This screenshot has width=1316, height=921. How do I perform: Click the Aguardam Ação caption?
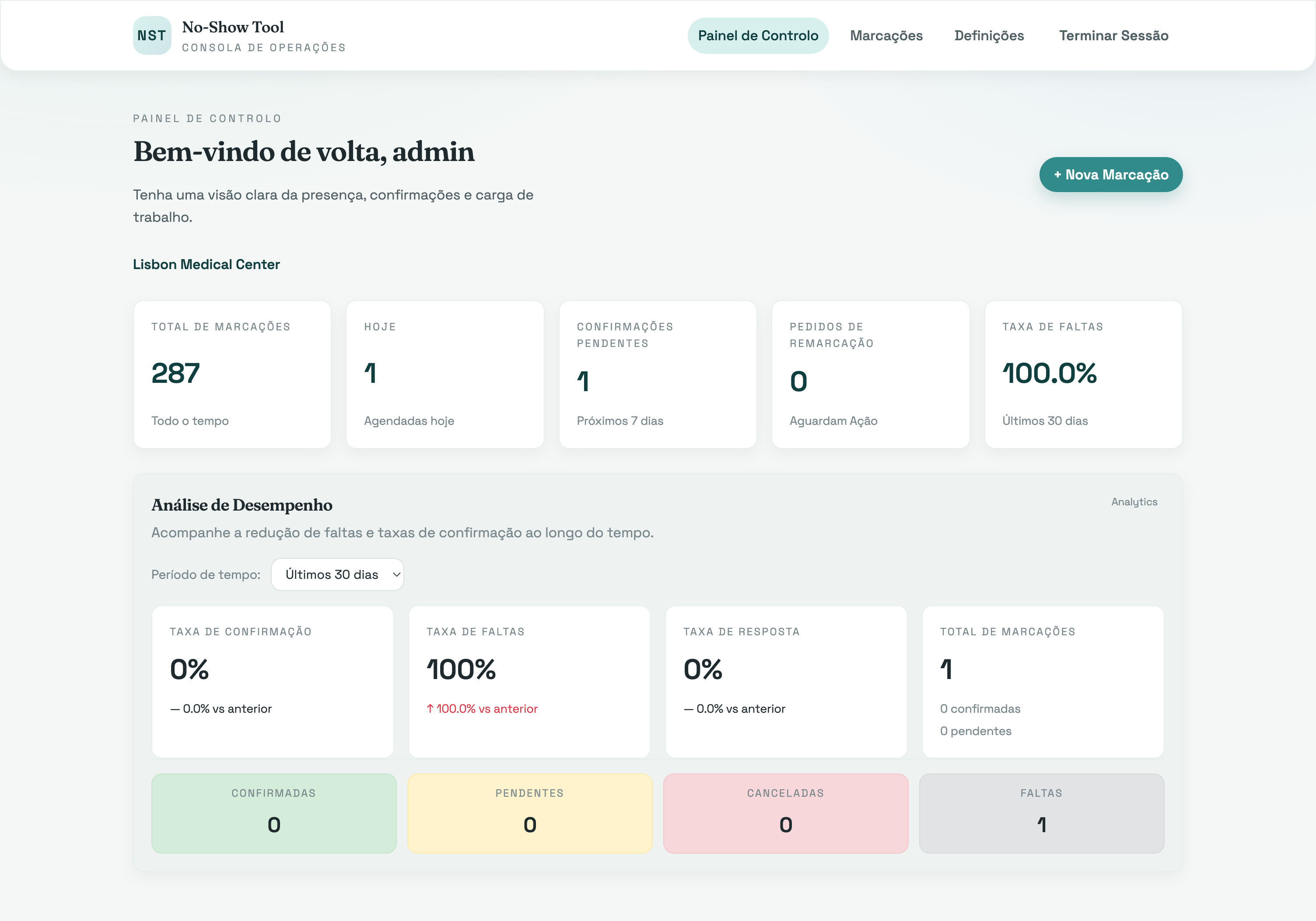(x=833, y=420)
